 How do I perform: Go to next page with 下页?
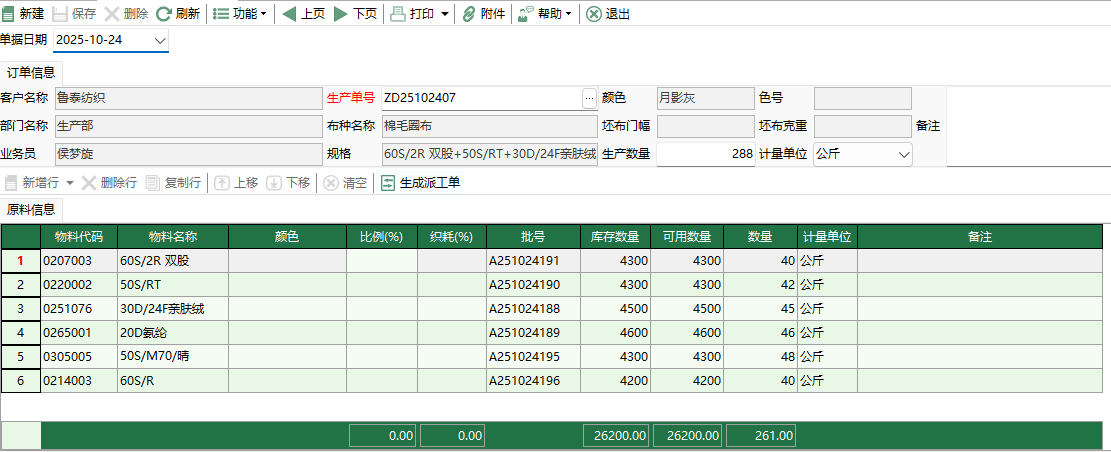(341, 14)
